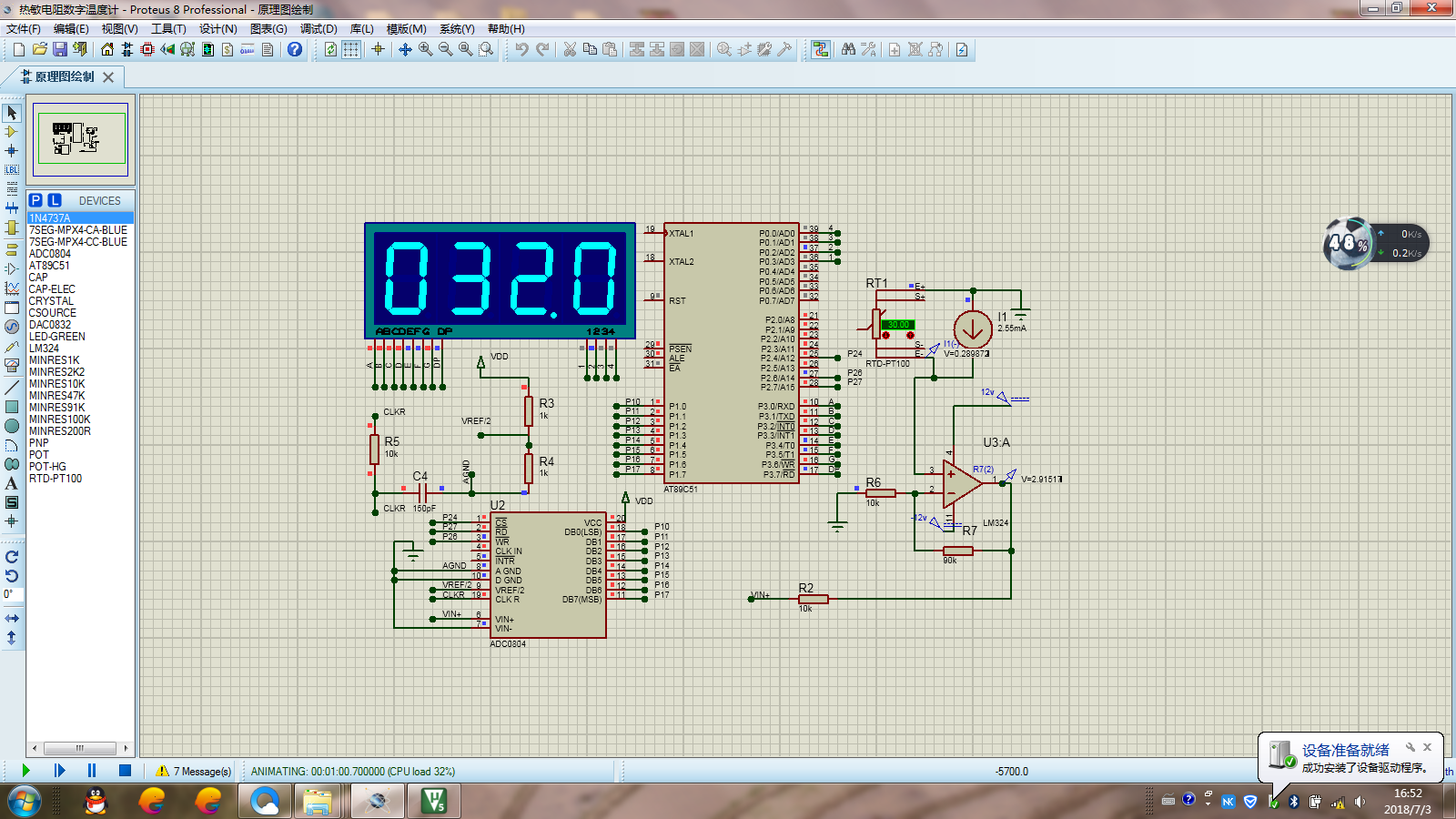Set false origin with crosshair icon
Viewport: 1456px width, 819px height.
[378, 49]
